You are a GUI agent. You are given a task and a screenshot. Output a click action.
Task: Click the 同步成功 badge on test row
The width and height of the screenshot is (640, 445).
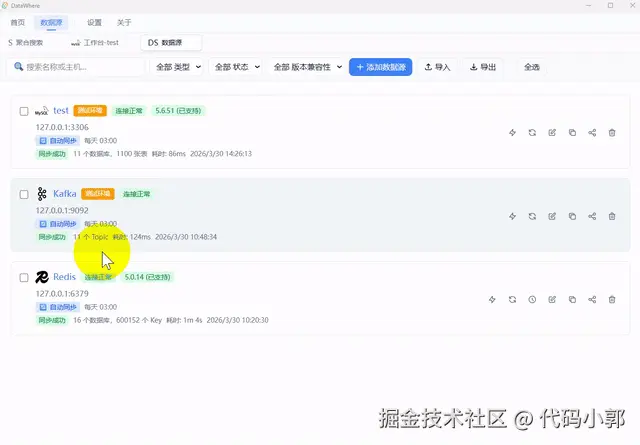[x=52, y=154]
